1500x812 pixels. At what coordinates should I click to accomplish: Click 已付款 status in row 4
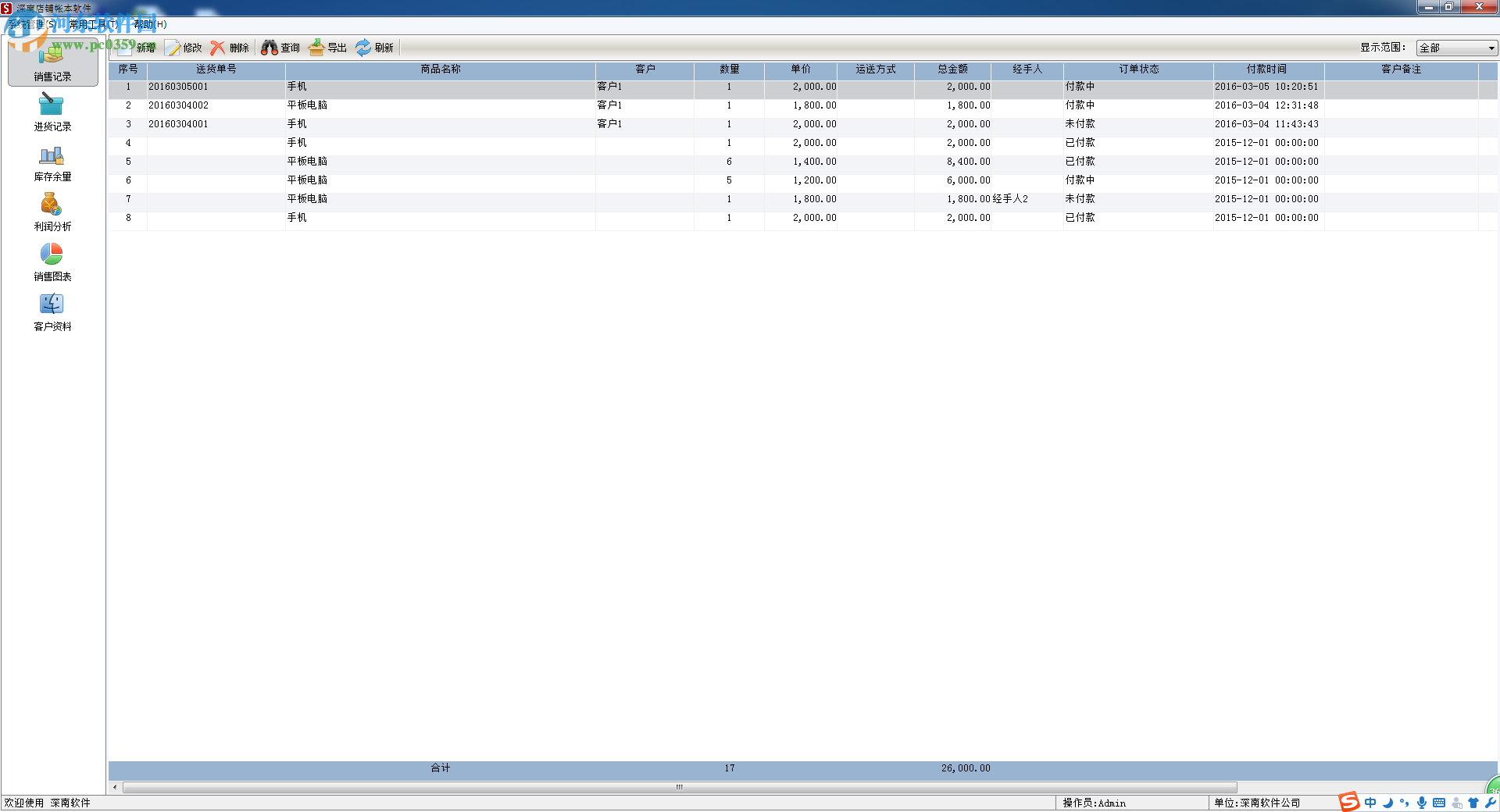pyautogui.click(x=1080, y=143)
